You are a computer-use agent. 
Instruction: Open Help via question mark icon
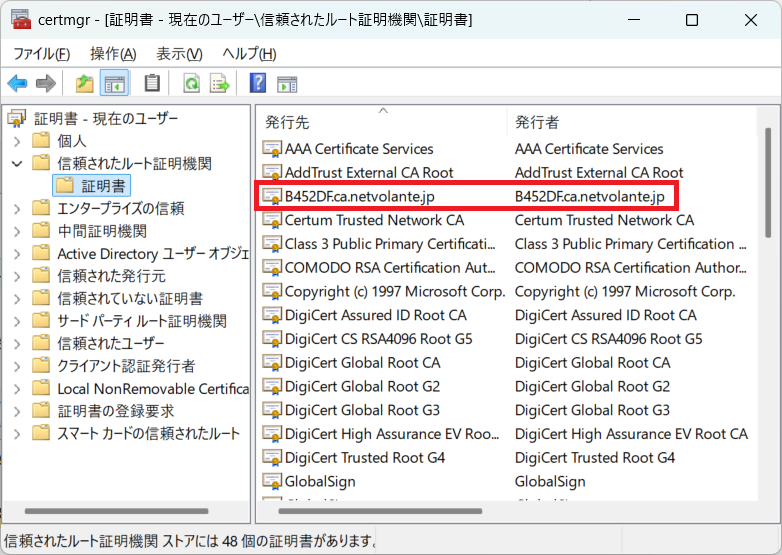[258, 83]
